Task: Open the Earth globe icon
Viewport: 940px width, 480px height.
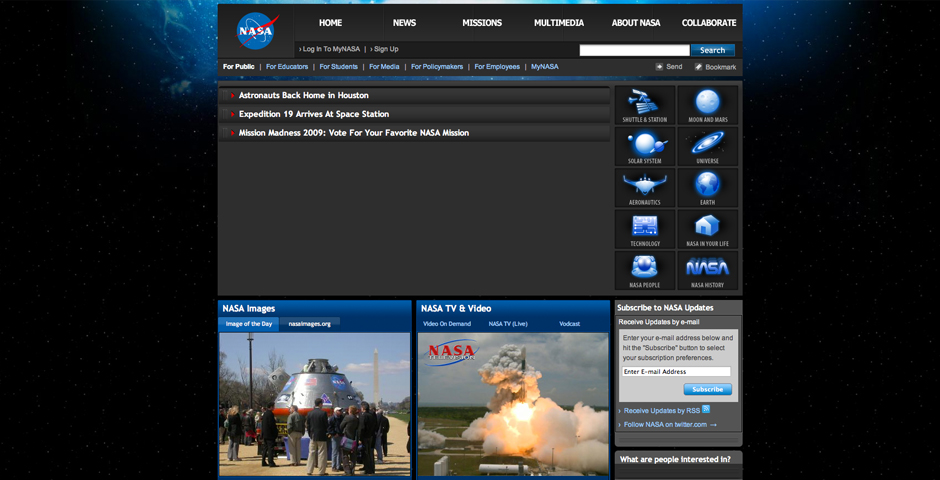Action: pyautogui.click(x=707, y=188)
